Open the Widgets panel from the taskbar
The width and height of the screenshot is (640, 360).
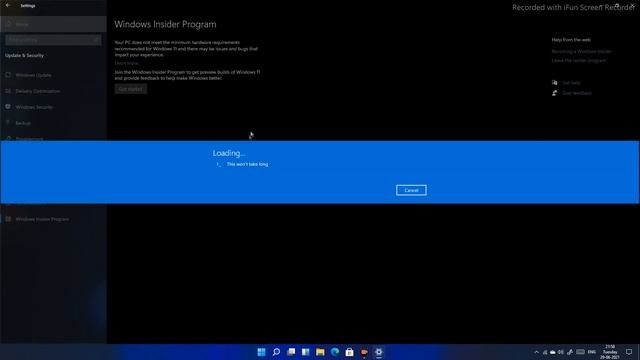pyautogui.click(x=306, y=352)
